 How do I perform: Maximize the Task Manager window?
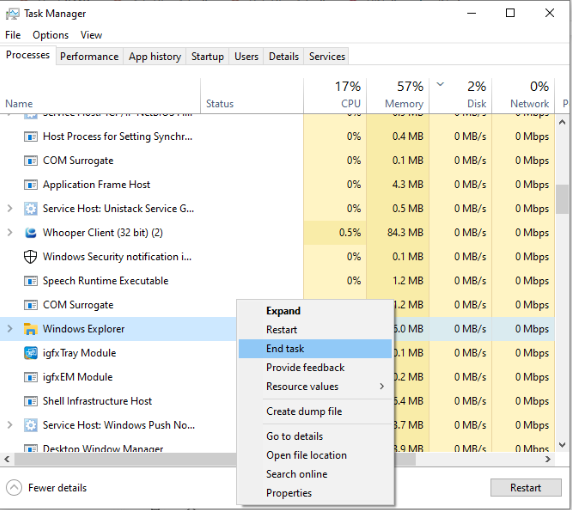510,13
